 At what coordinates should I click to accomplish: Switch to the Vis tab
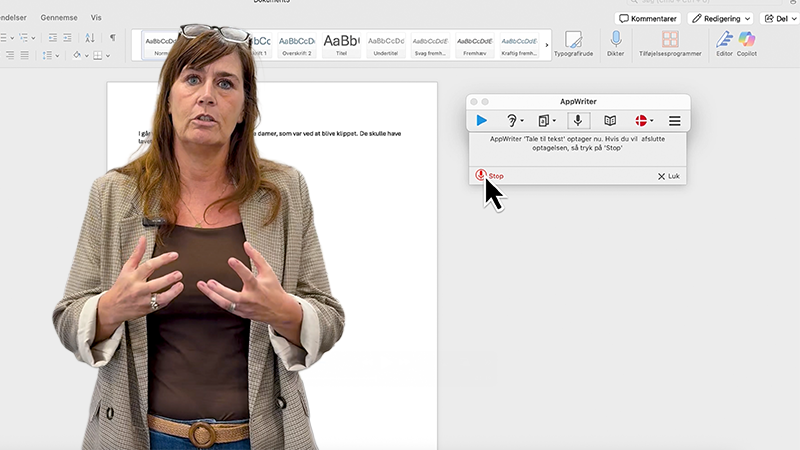tap(96, 17)
